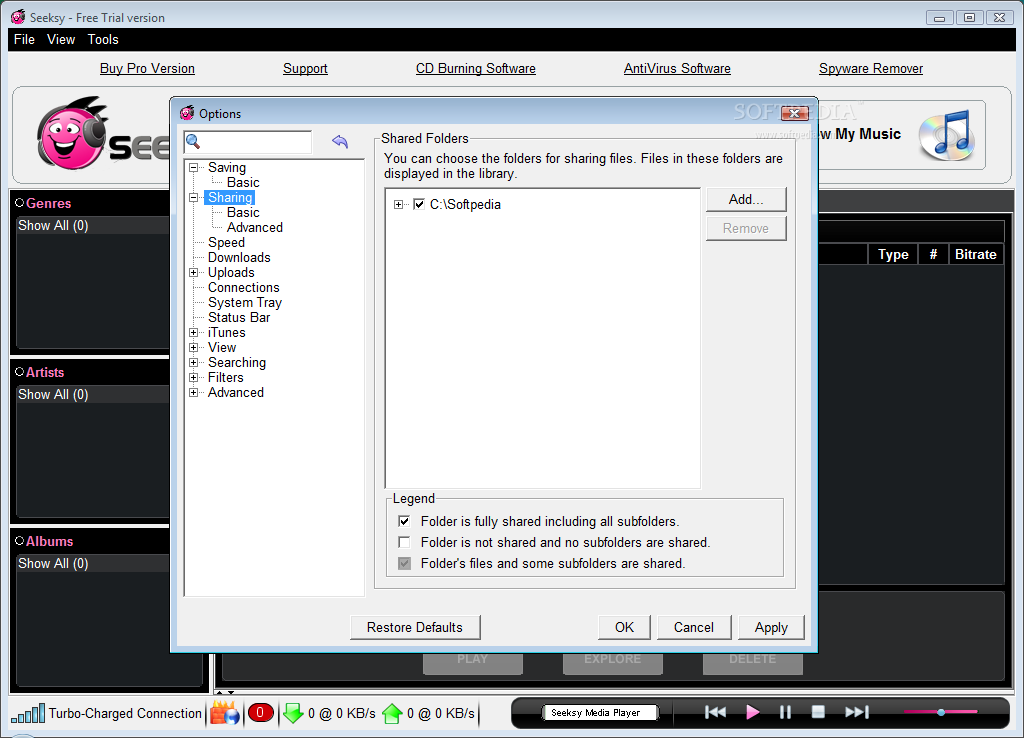
Task: Click the Options dialog title icon
Action: pyautogui.click(x=187, y=113)
